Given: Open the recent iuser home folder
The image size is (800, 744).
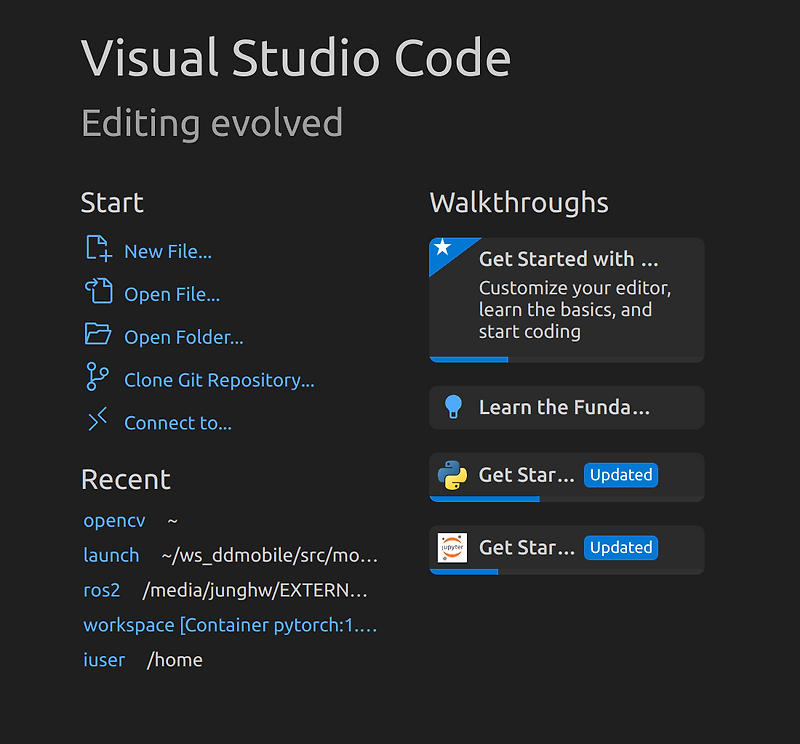Looking at the screenshot, I should tap(104, 659).
